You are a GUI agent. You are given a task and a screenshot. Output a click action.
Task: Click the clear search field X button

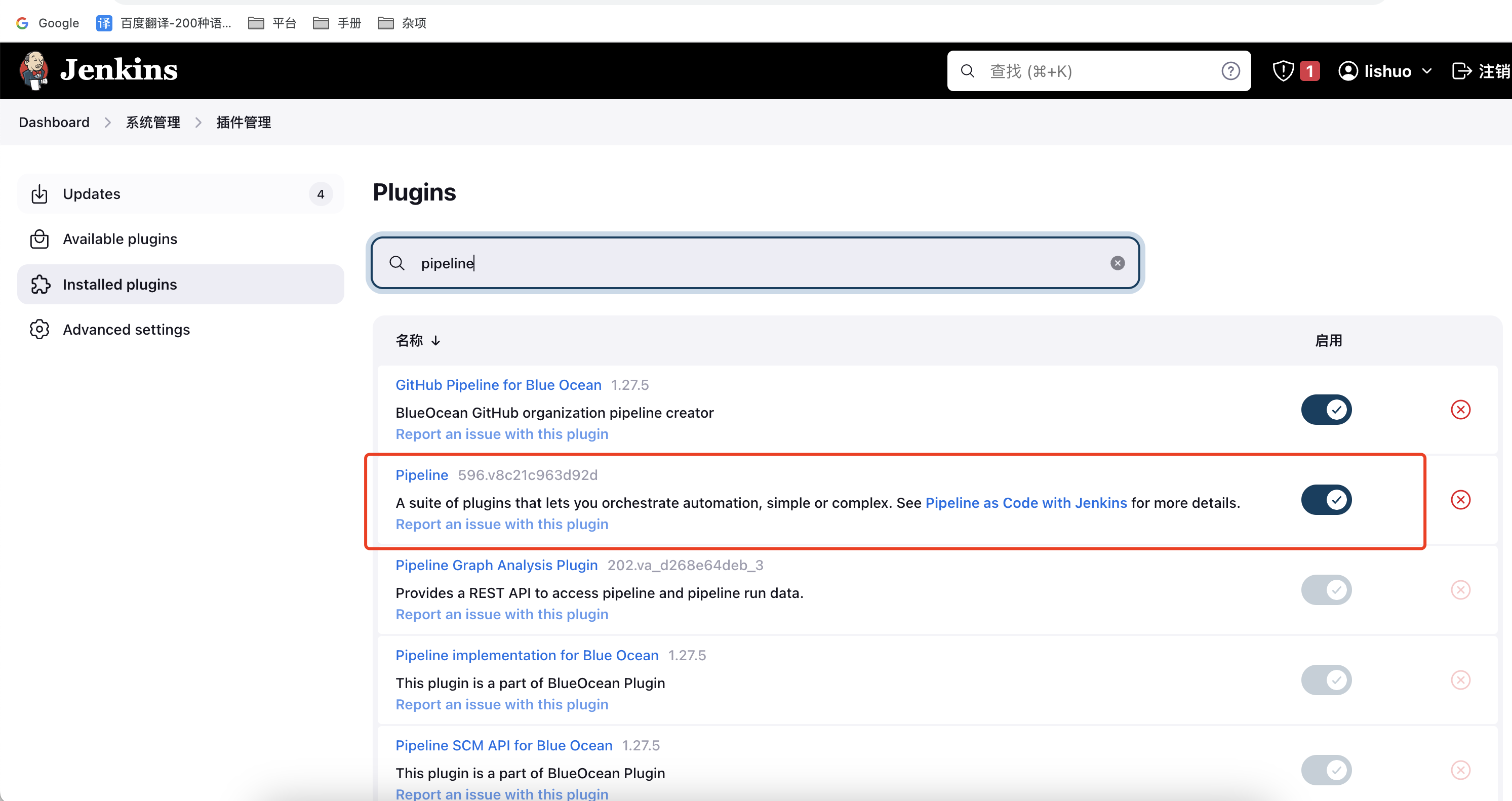(1117, 263)
